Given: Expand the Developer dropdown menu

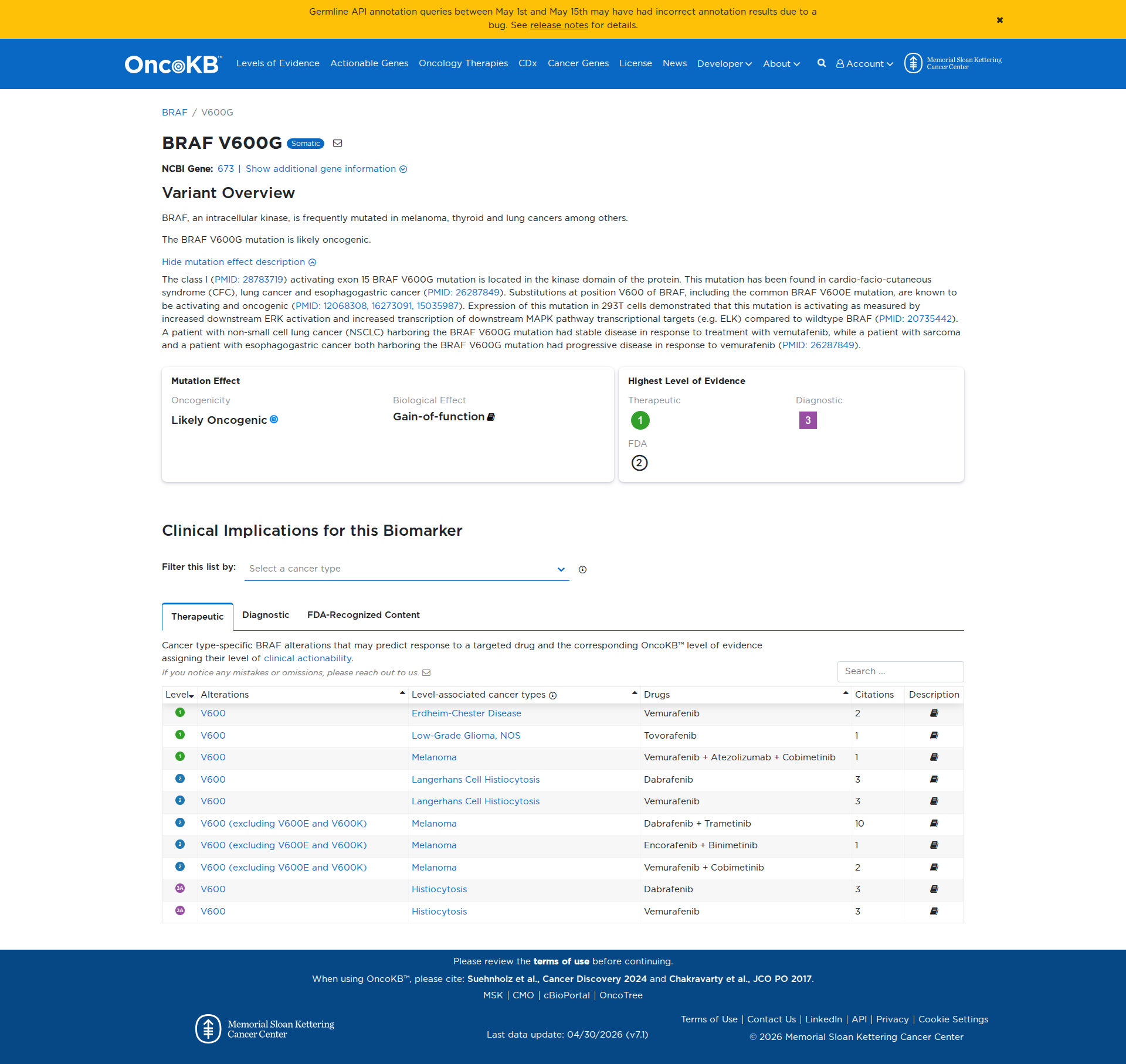Looking at the screenshot, I should pyautogui.click(x=724, y=63).
